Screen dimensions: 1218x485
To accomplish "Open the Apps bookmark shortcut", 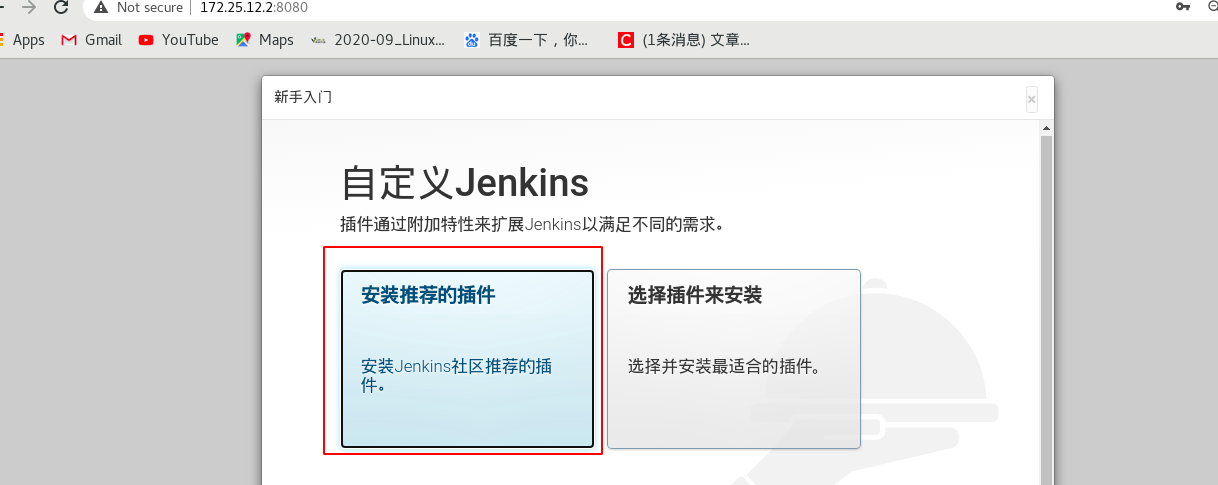I will click(x=22, y=40).
